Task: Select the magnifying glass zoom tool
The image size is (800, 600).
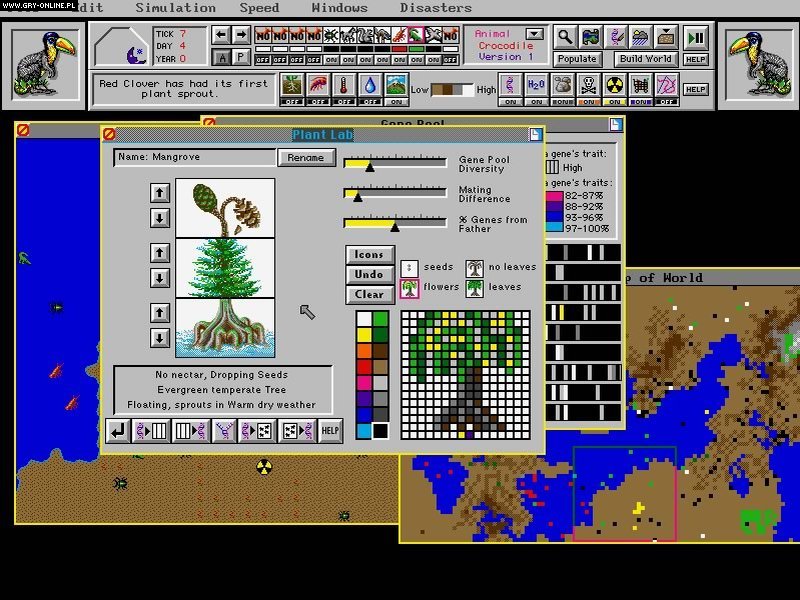Action: pyautogui.click(x=566, y=39)
